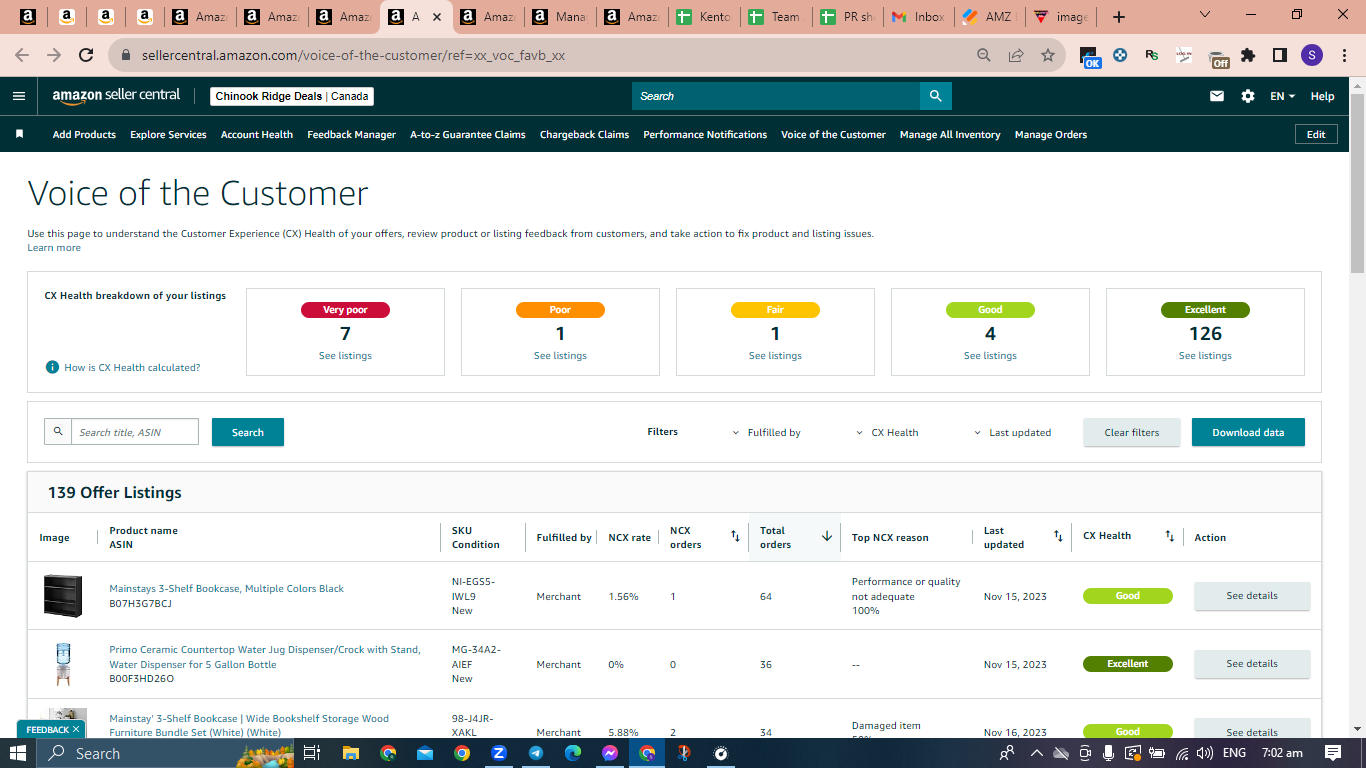Open the Chrome tab search chevron
Screen dimensions: 1366x768
1204,15
